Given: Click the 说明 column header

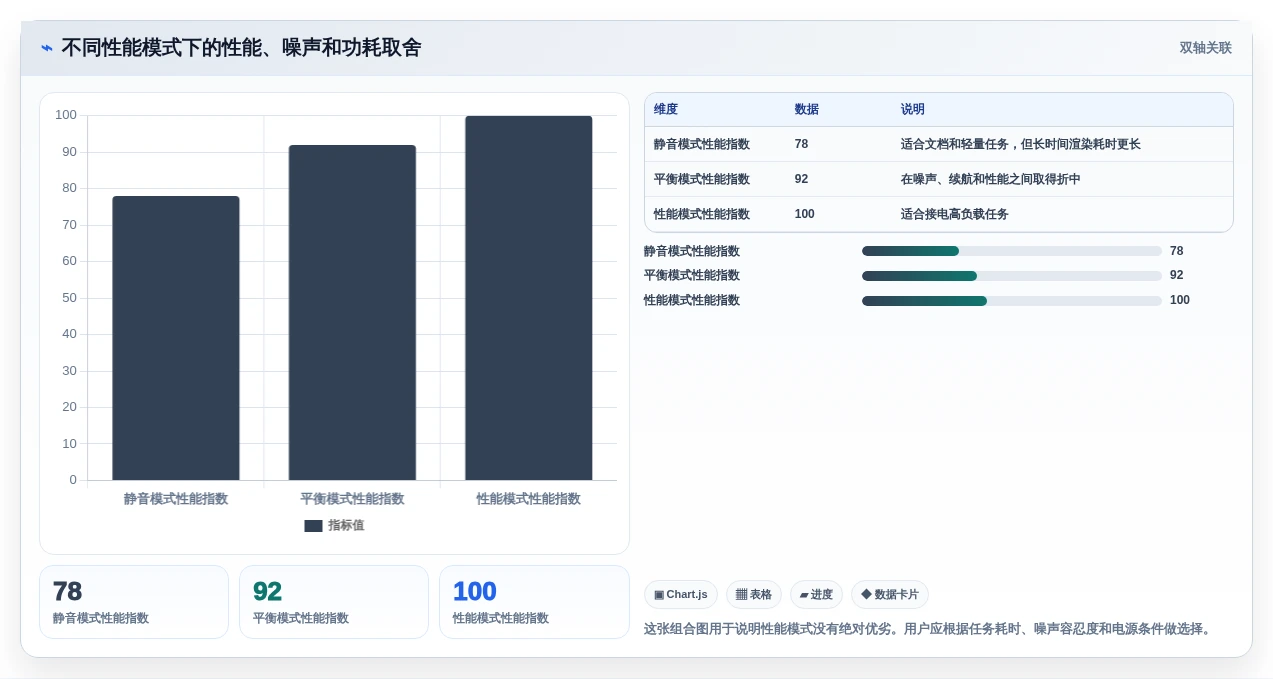Looking at the screenshot, I should point(913,110).
